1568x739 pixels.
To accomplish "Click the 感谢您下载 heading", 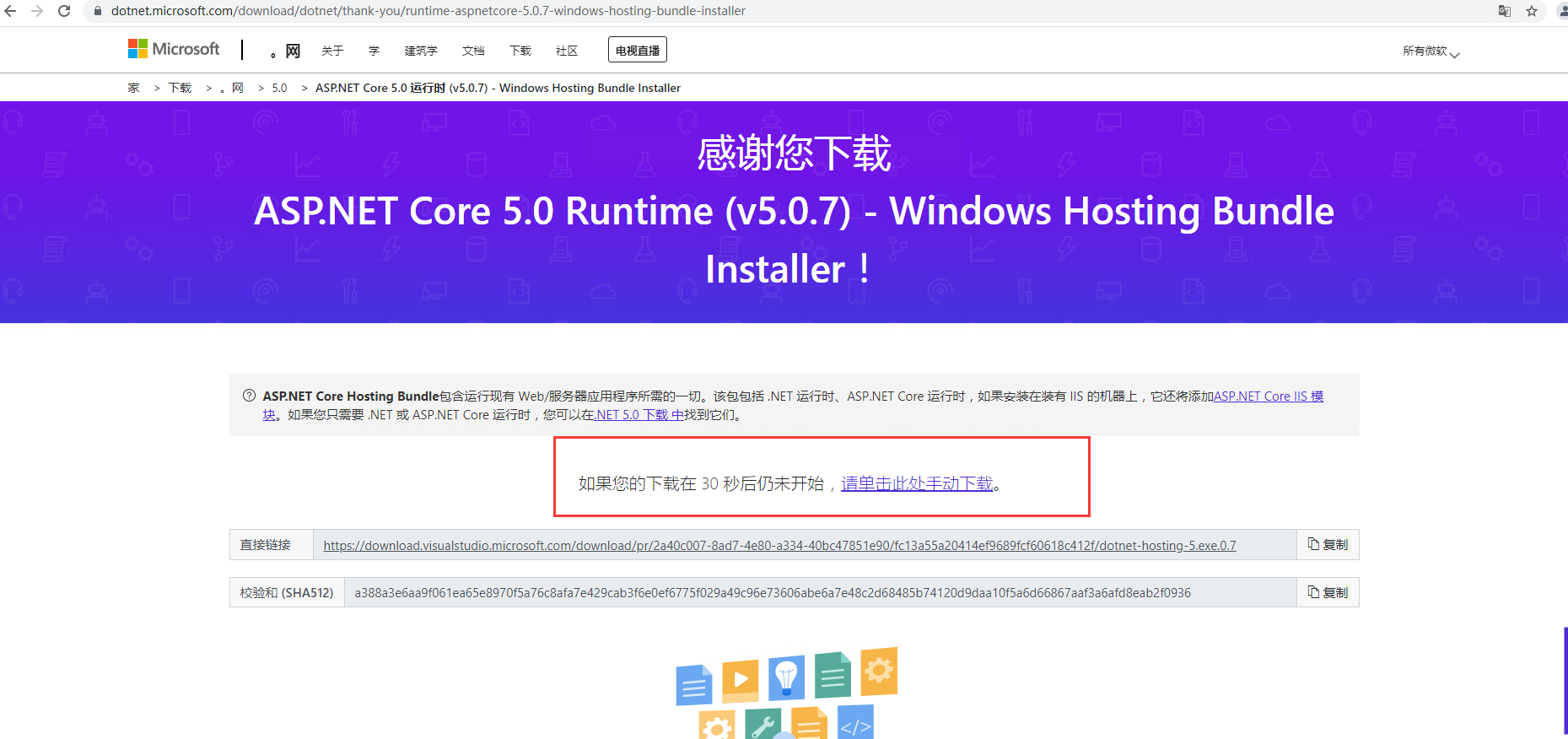I will click(794, 154).
